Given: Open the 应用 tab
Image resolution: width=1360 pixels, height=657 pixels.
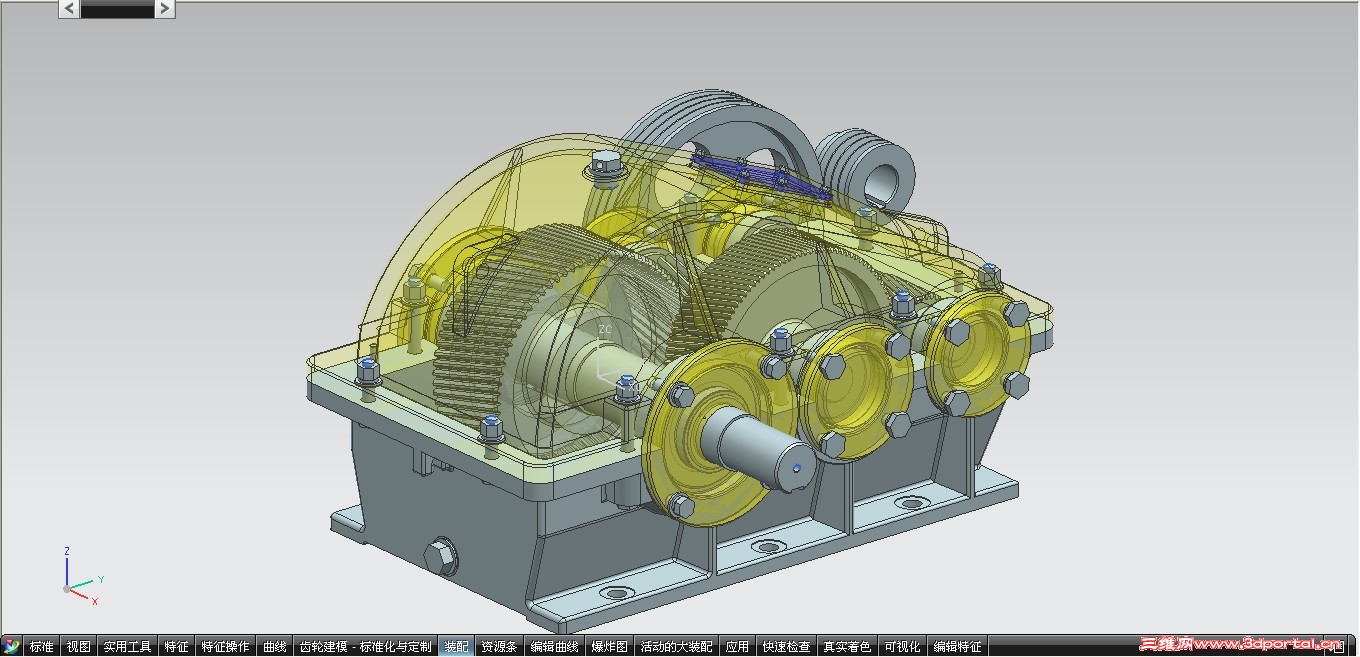Looking at the screenshot, I should (738, 647).
